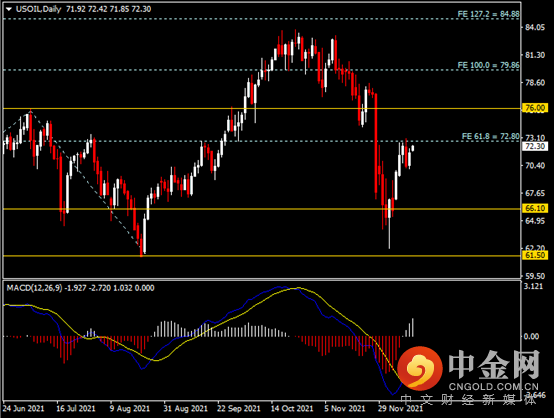This screenshot has width=554, height=418.
Task: Select the 5 Nov 2021 date label
Action: [344, 409]
